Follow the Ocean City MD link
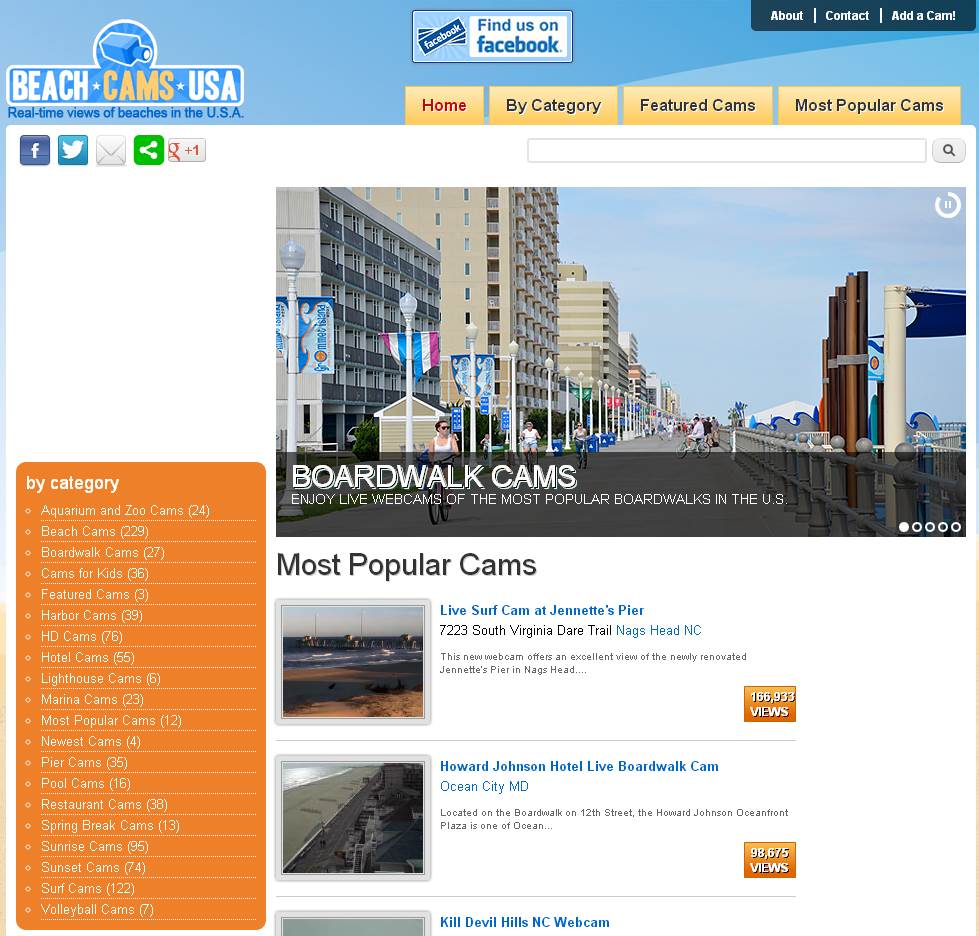 point(485,787)
